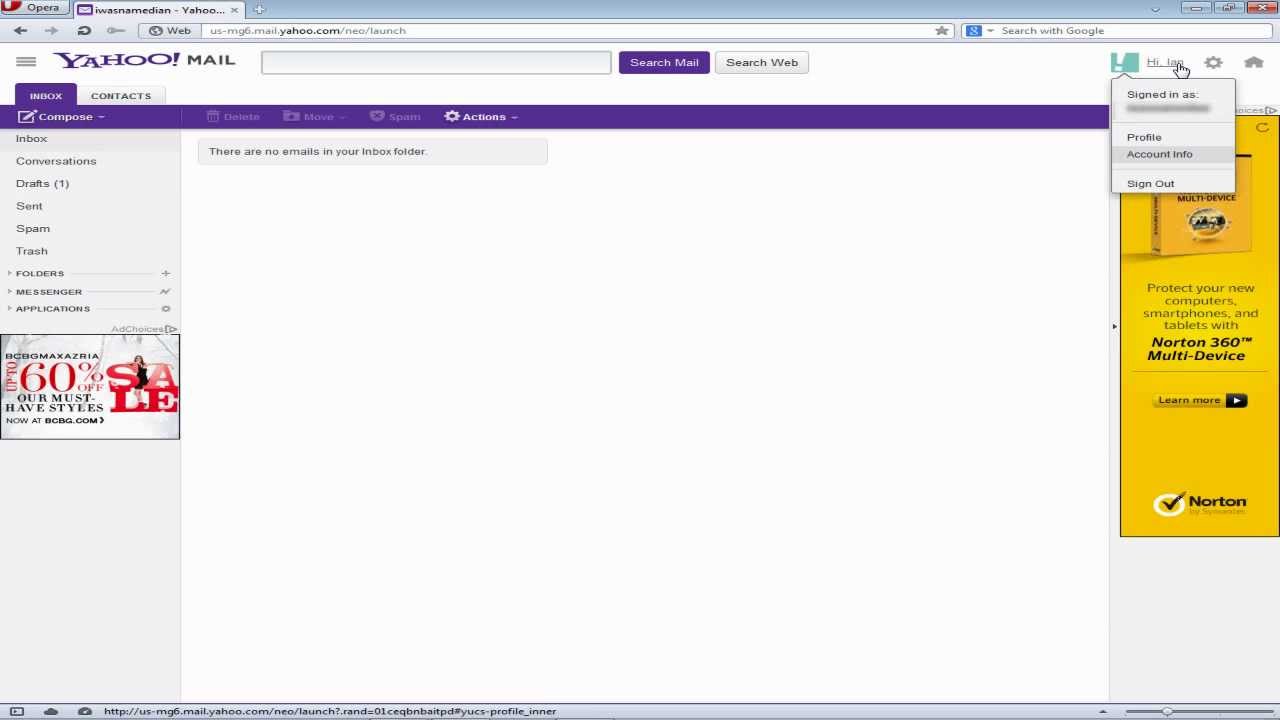Screen dimensions: 1280x720
Task: Click the Opera back arrow
Action: (x=21, y=31)
